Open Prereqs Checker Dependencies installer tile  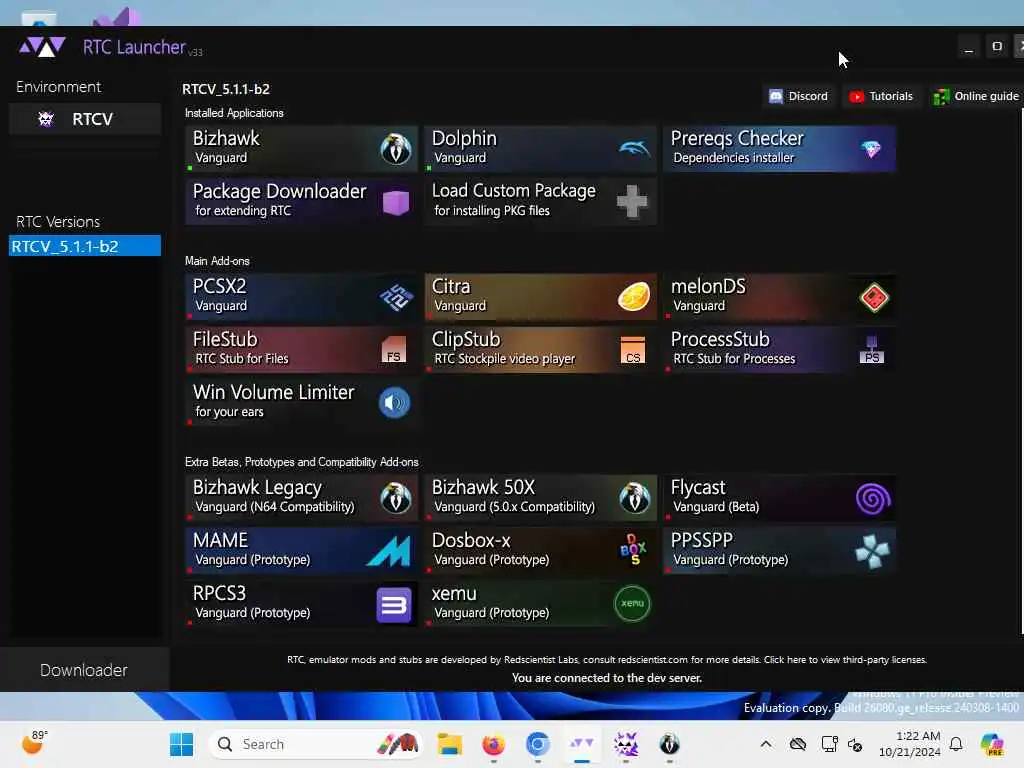pos(779,149)
